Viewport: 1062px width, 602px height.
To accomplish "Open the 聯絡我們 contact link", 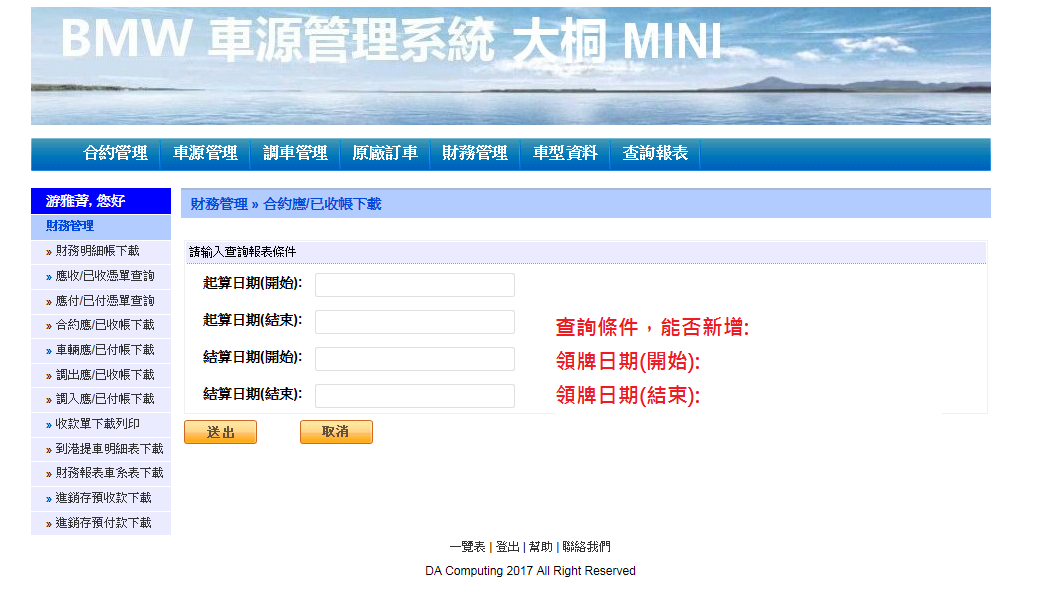I will coord(587,547).
